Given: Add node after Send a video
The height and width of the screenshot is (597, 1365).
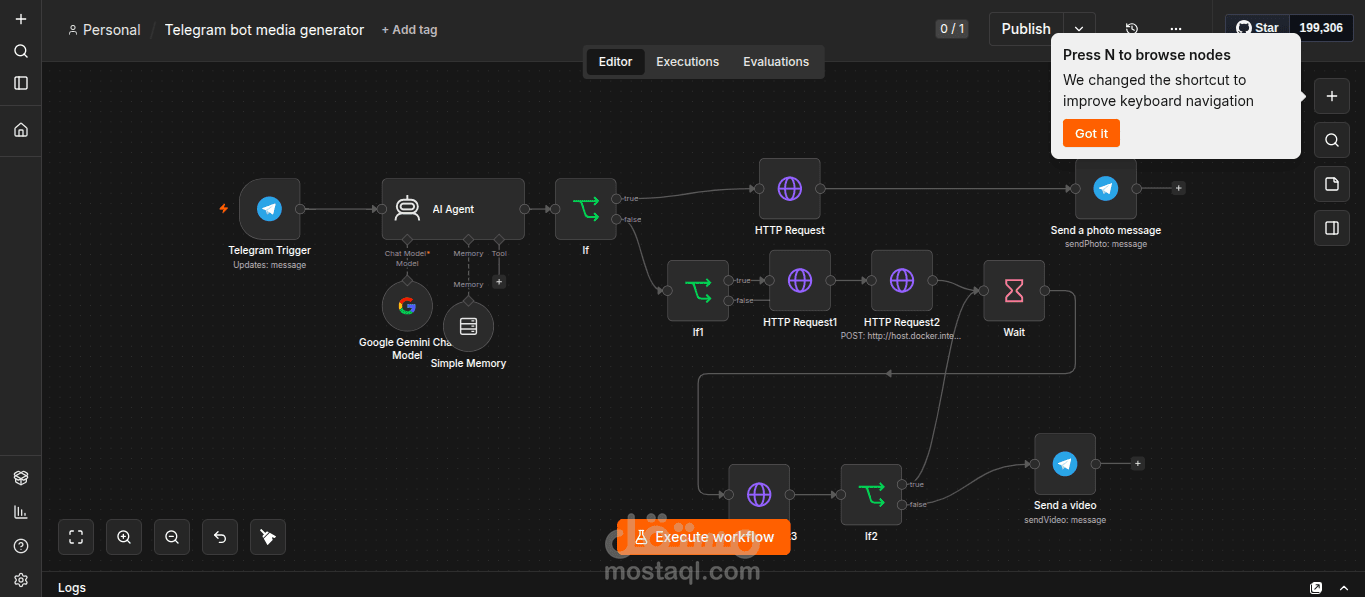Looking at the screenshot, I should tap(1137, 464).
